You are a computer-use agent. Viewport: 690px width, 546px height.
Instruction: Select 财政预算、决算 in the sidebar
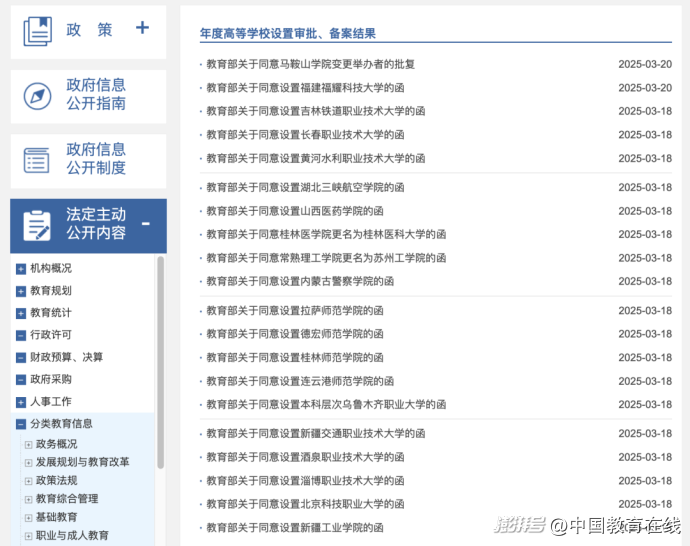(x=66, y=357)
